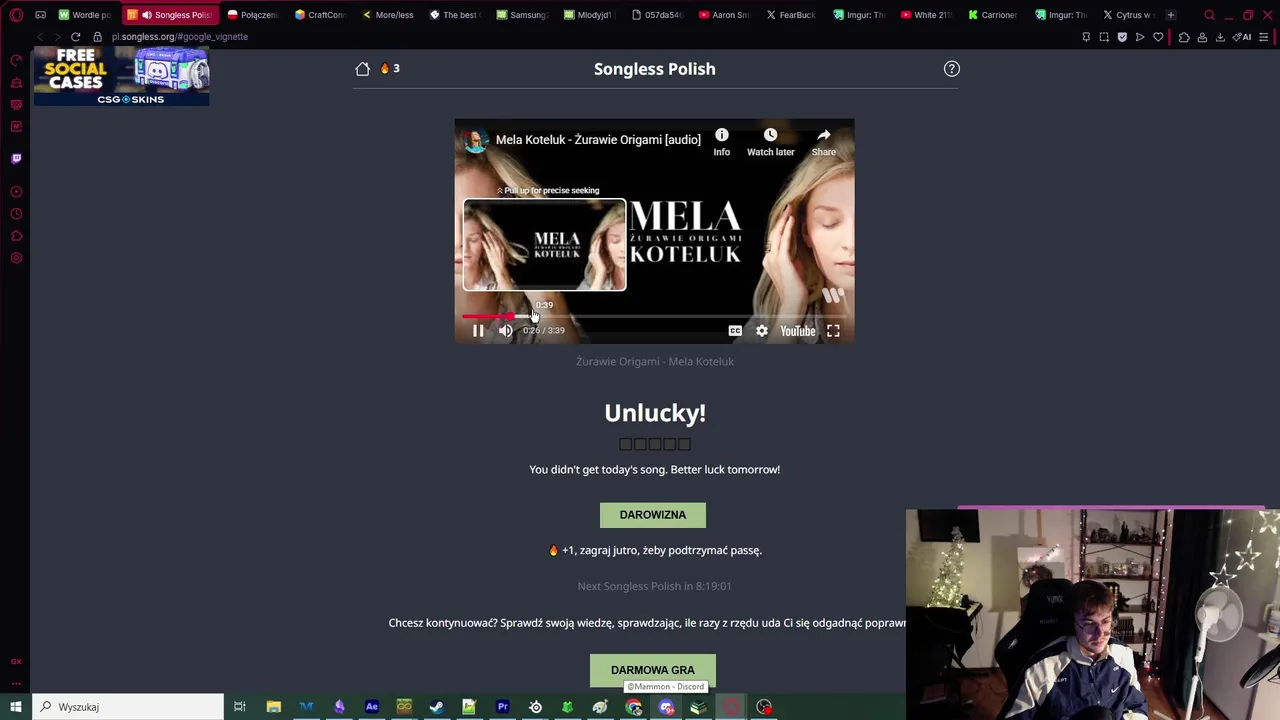Go to Songless home icon
The image size is (1280, 720).
click(362, 69)
